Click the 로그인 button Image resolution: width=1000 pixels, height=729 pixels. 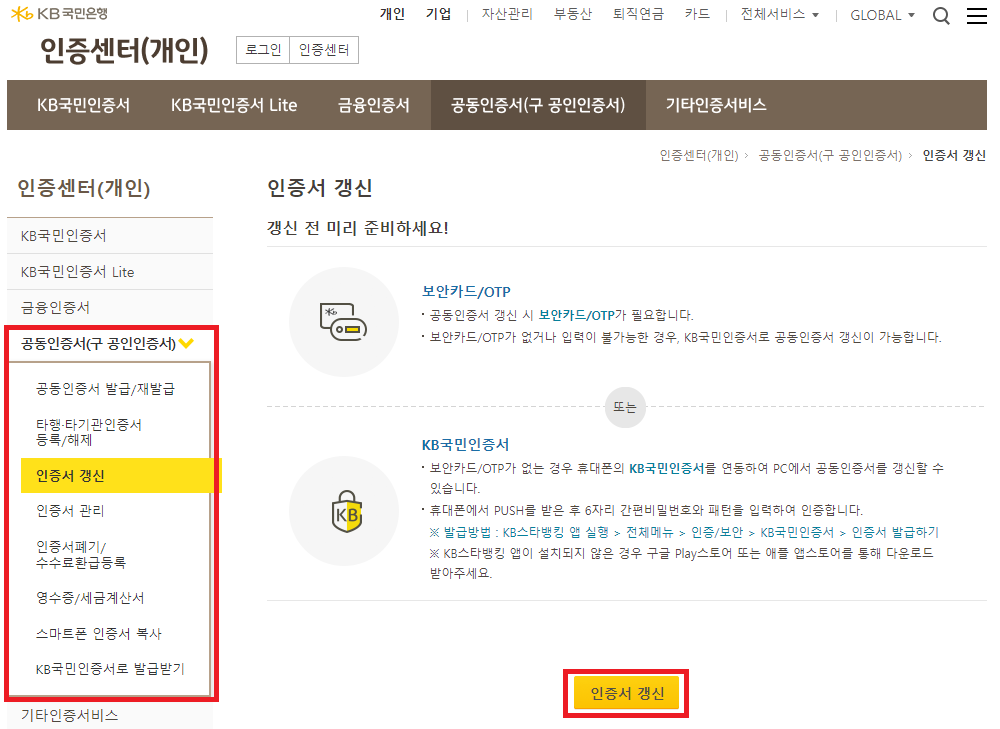click(263, 50)
